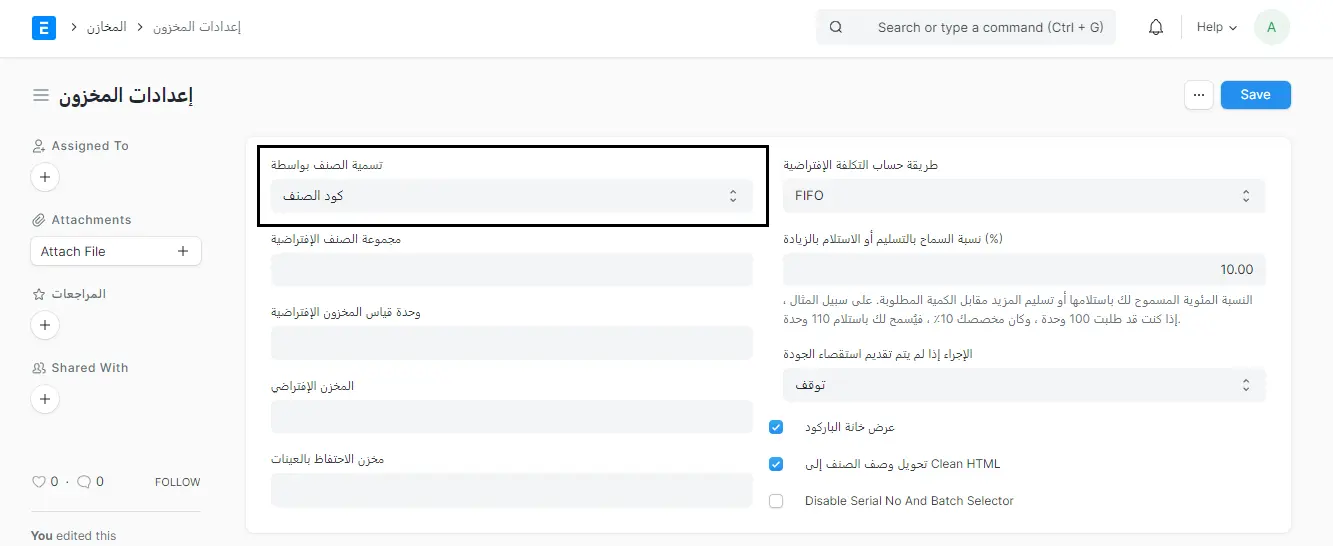Click the FOLLOW link
1333x546 pixels.
coord(177,482)
